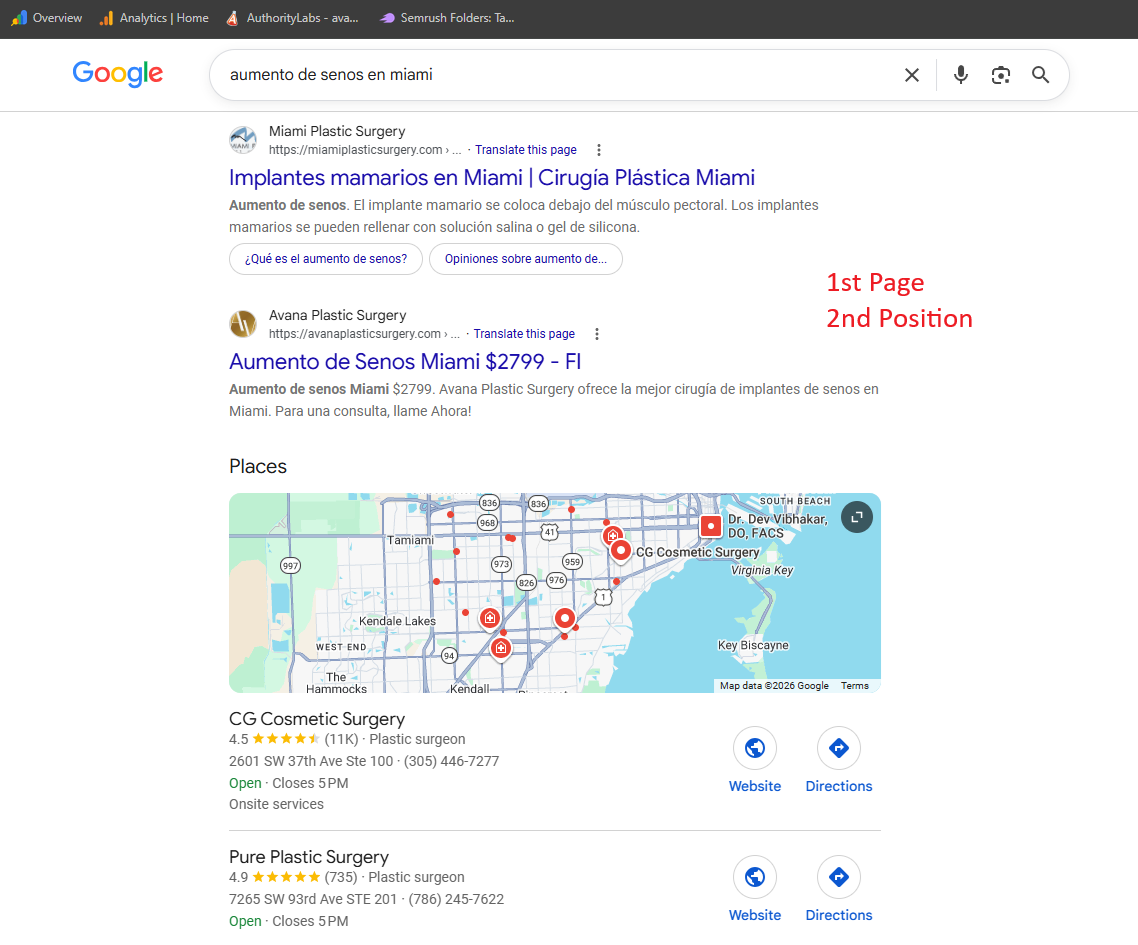The height and width of the screenshot is (945, 1138).
Task: Start voice search with microphone icon
Action: click(x=960, y=75)
